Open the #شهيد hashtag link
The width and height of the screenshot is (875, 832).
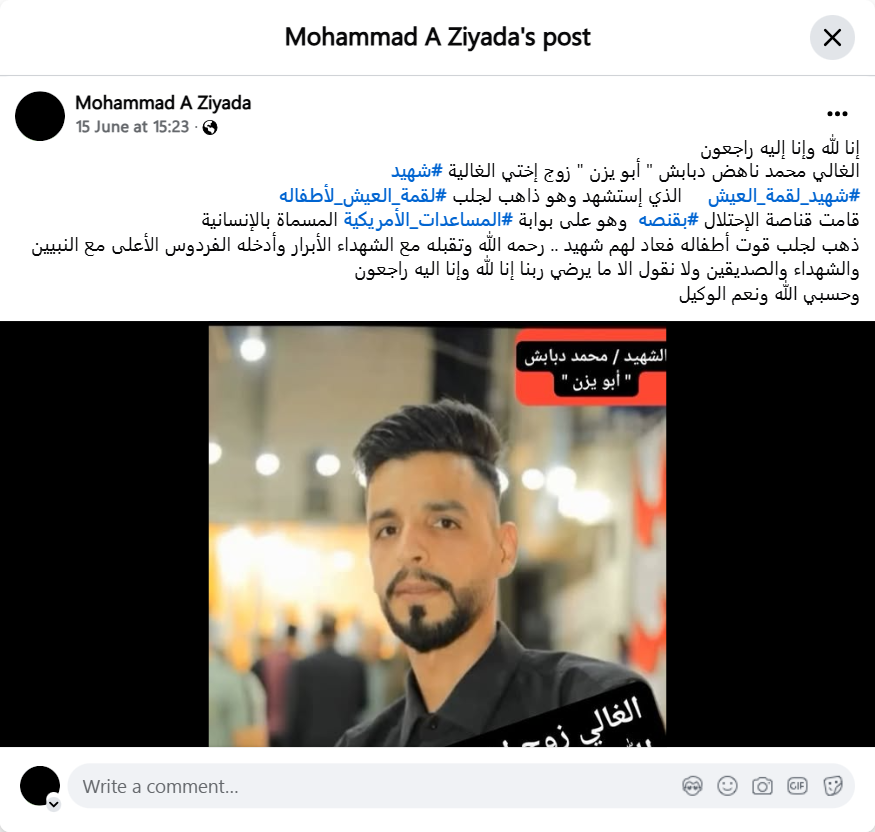click(x=416, y=171)
